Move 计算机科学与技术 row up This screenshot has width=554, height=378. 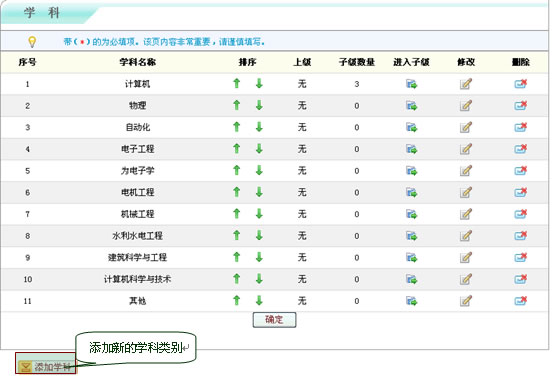click(x=237, y=279)
